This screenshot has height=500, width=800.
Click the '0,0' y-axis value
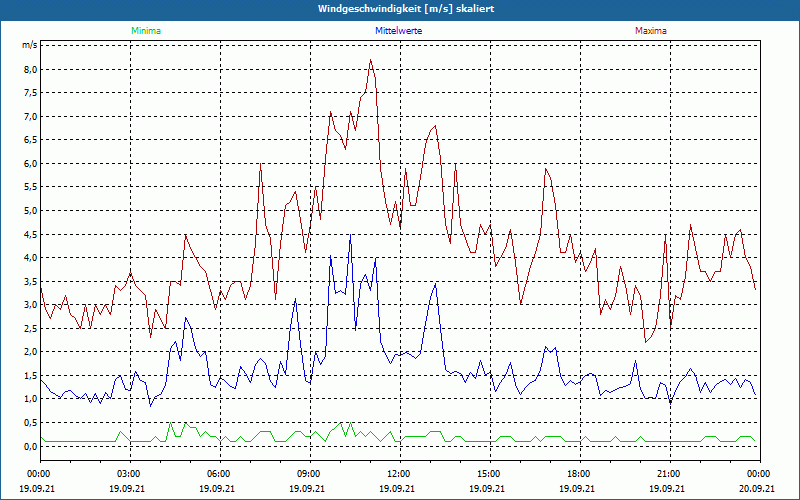pos(31,446)
